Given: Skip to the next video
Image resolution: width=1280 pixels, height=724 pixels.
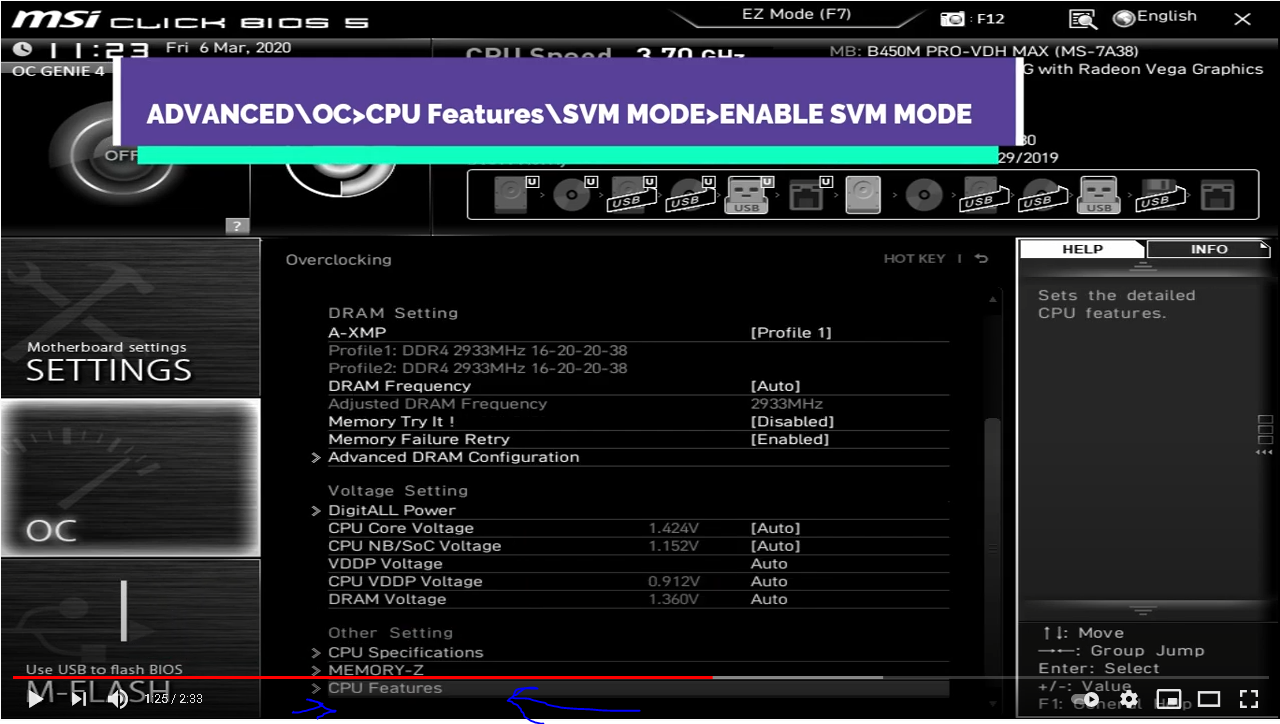Looking at the screenshot, I should (x=78, y=699).
